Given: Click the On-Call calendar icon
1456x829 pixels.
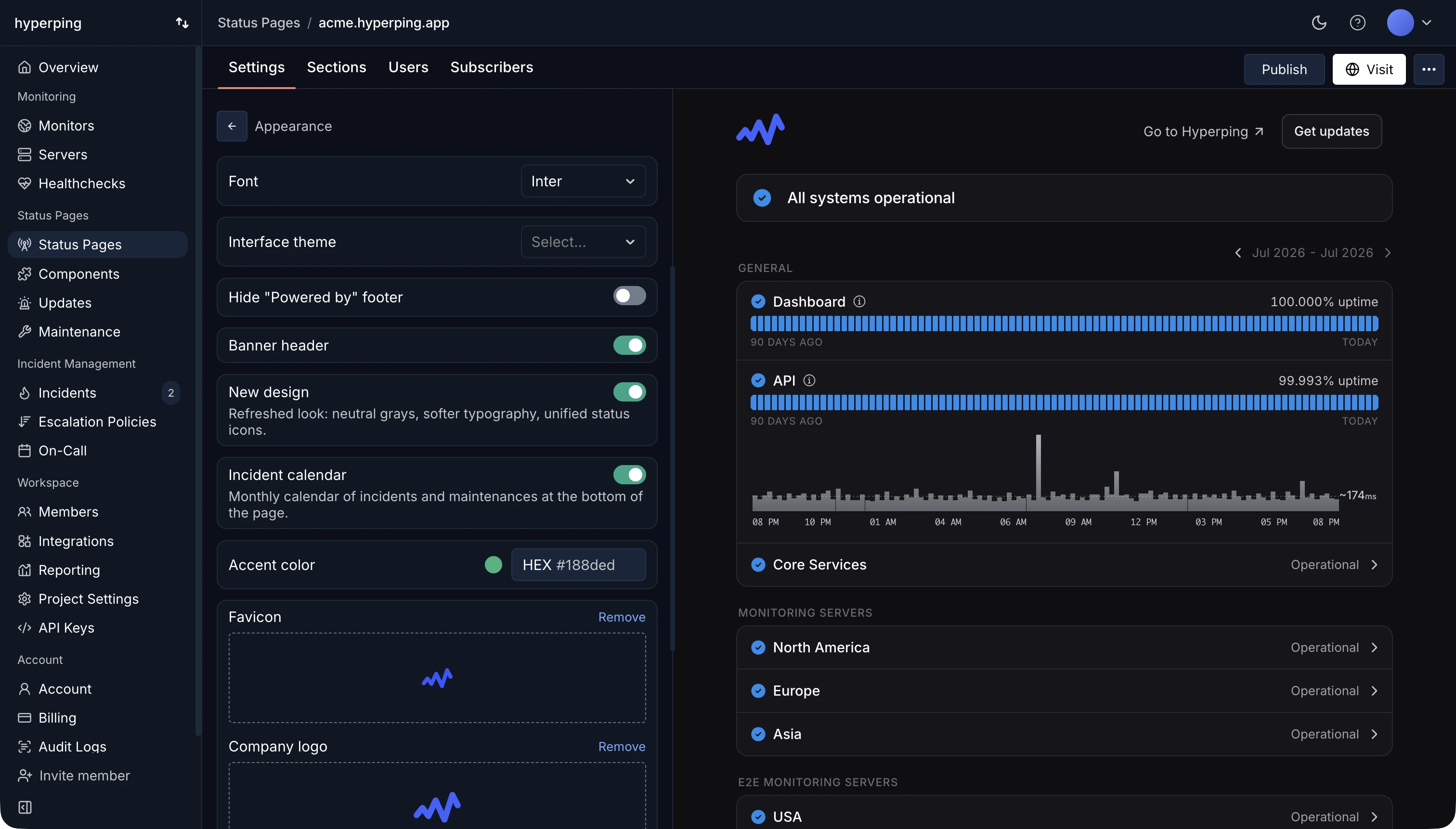Looking at the screenshot, I should (x=25, y=451).
